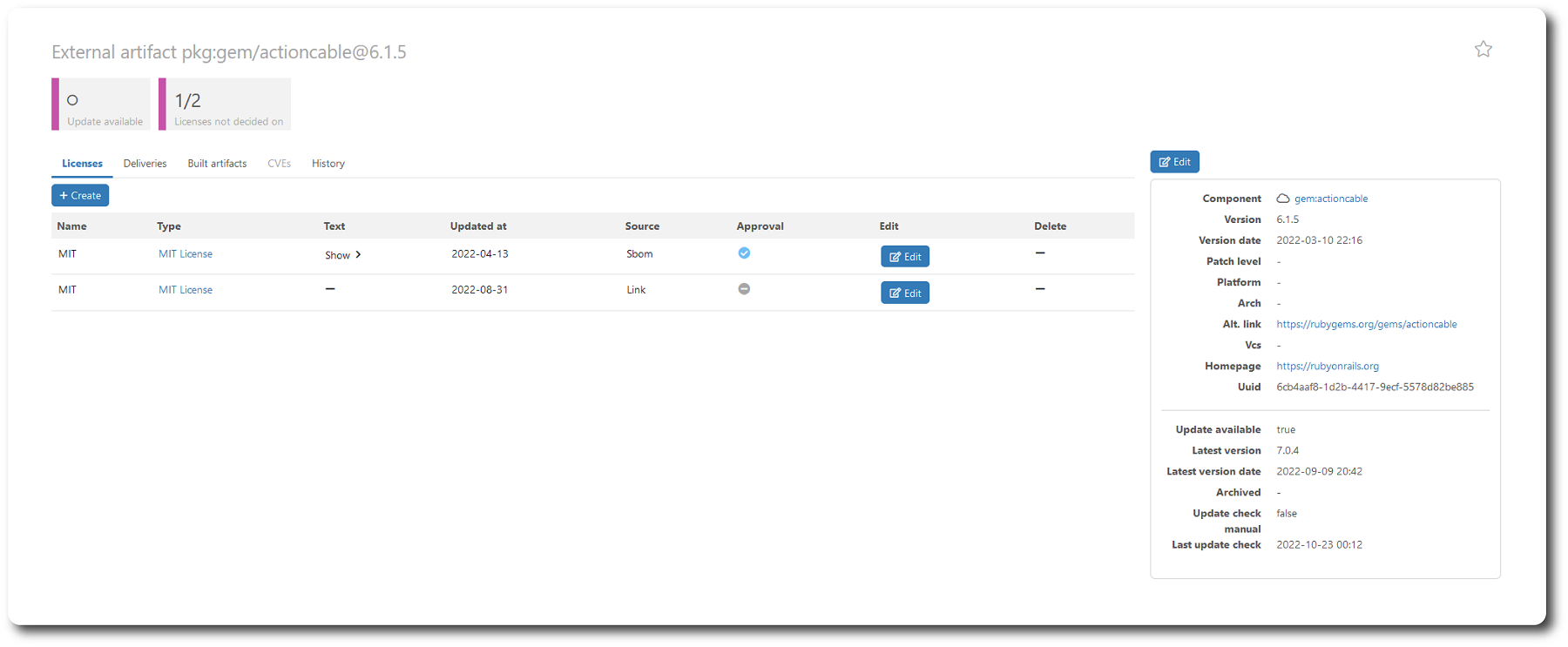Viewport: 1568px width, 647px height.
Task: Open MIT License type link in Sbom row
Action: point(186,254)
